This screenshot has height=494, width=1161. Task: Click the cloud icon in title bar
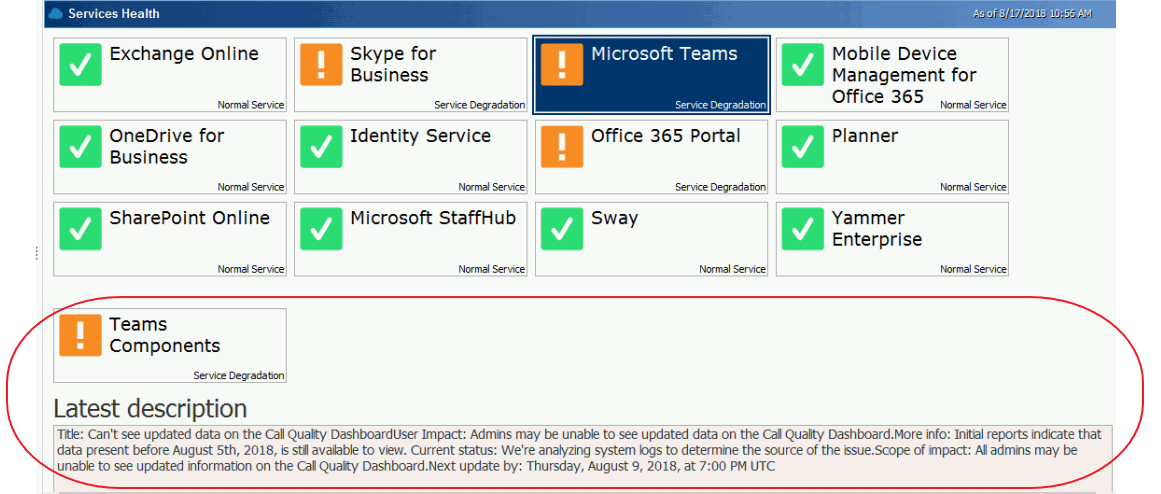56,14
